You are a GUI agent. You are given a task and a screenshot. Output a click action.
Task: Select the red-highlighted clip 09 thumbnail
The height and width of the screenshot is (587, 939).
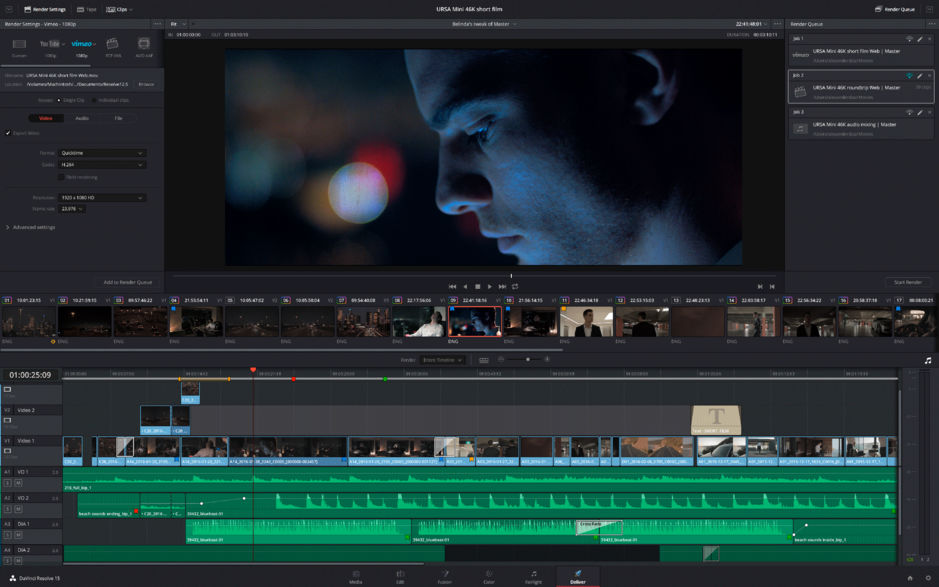(474, 320)
